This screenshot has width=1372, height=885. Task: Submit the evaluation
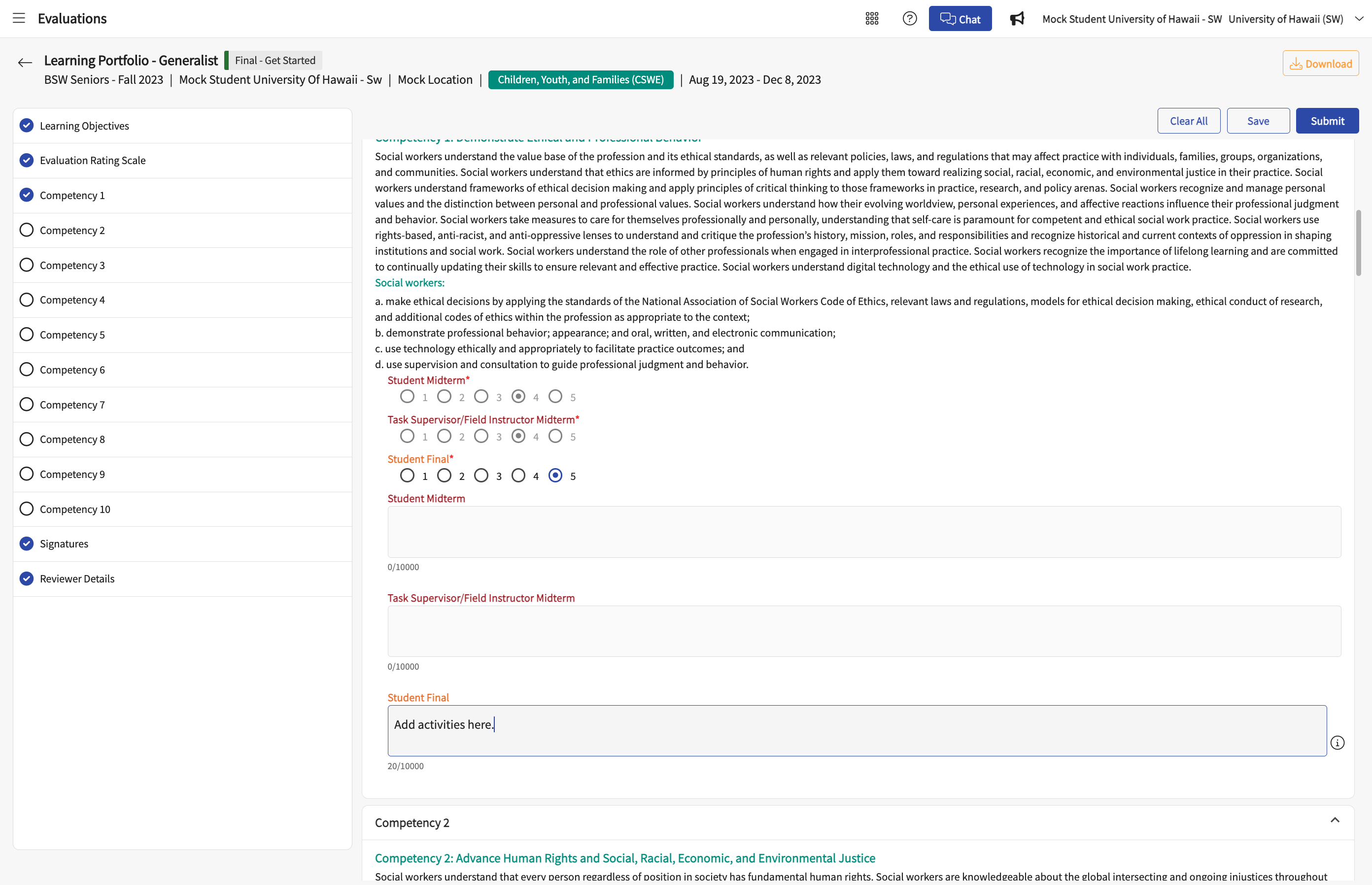1327,121
